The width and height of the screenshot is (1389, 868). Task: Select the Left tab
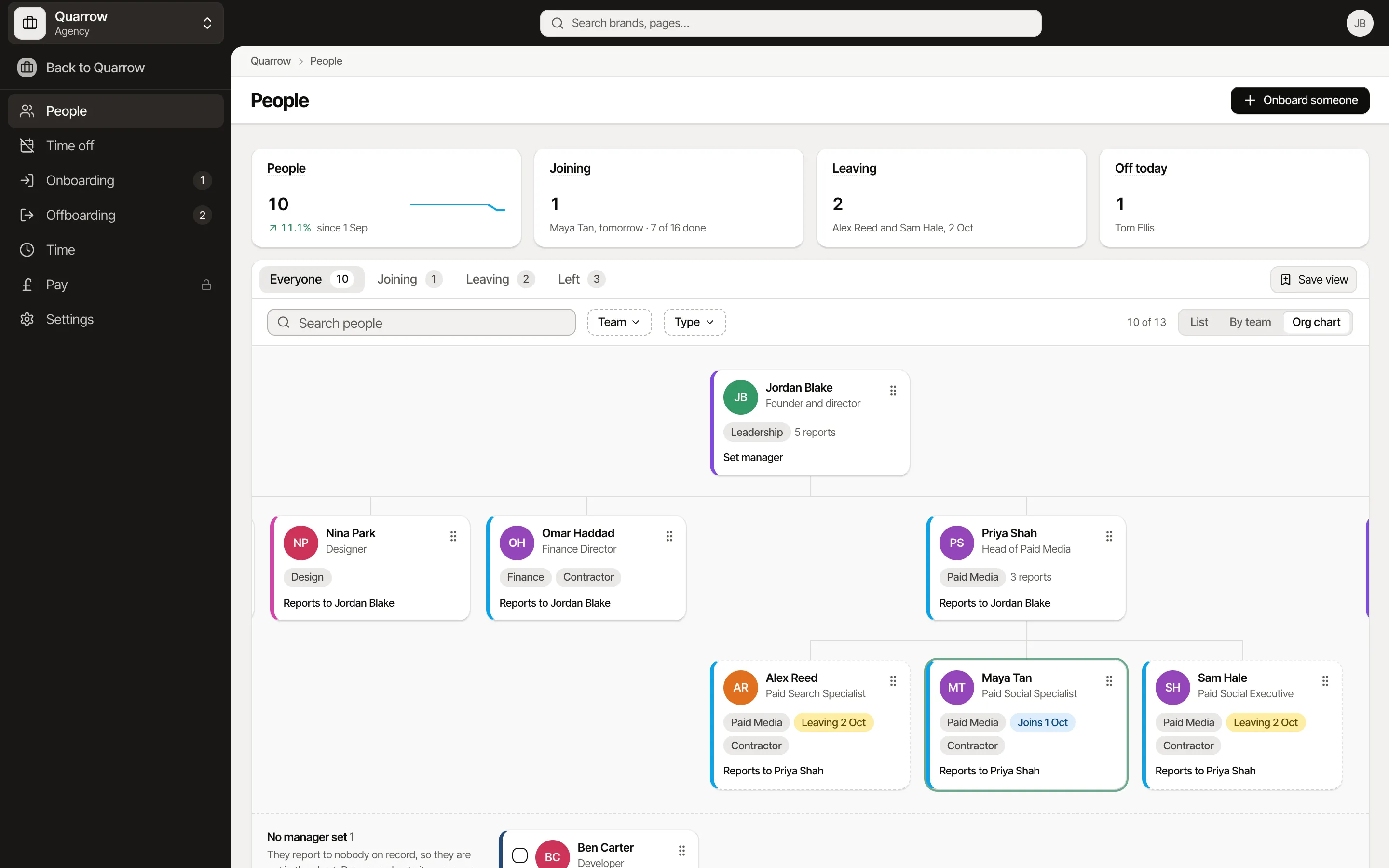pyautogui.click(x=582, y=280)
